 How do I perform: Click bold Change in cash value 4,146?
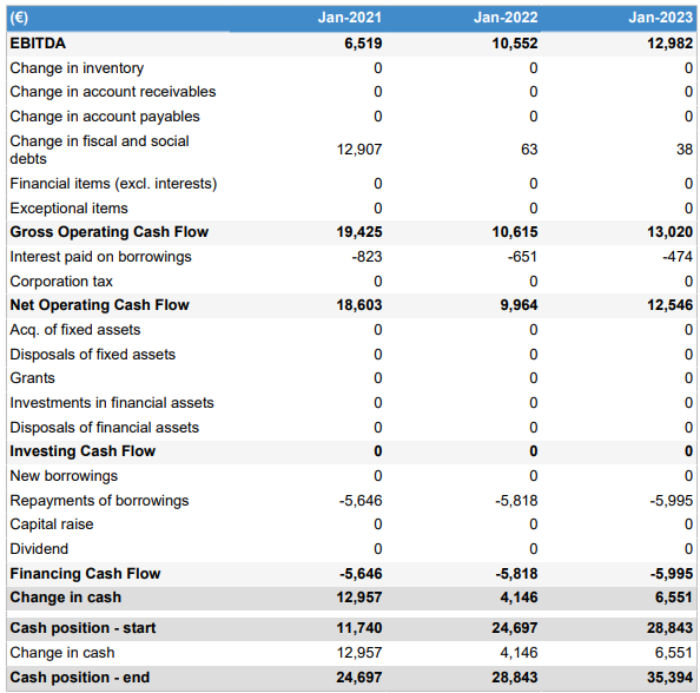point(519,597)
